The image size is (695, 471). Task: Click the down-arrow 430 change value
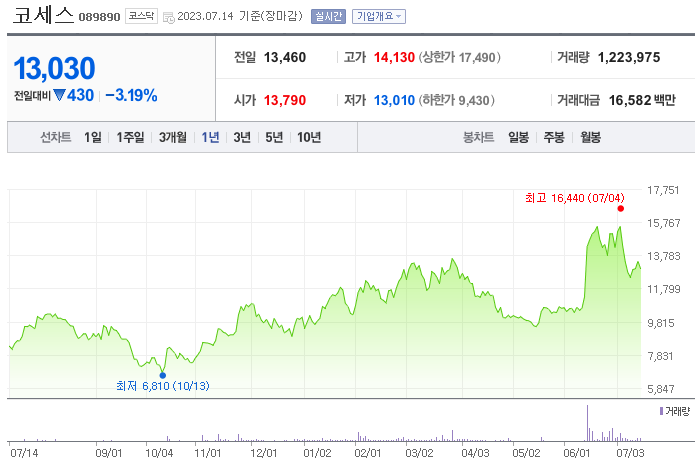[x=74, y=95]
